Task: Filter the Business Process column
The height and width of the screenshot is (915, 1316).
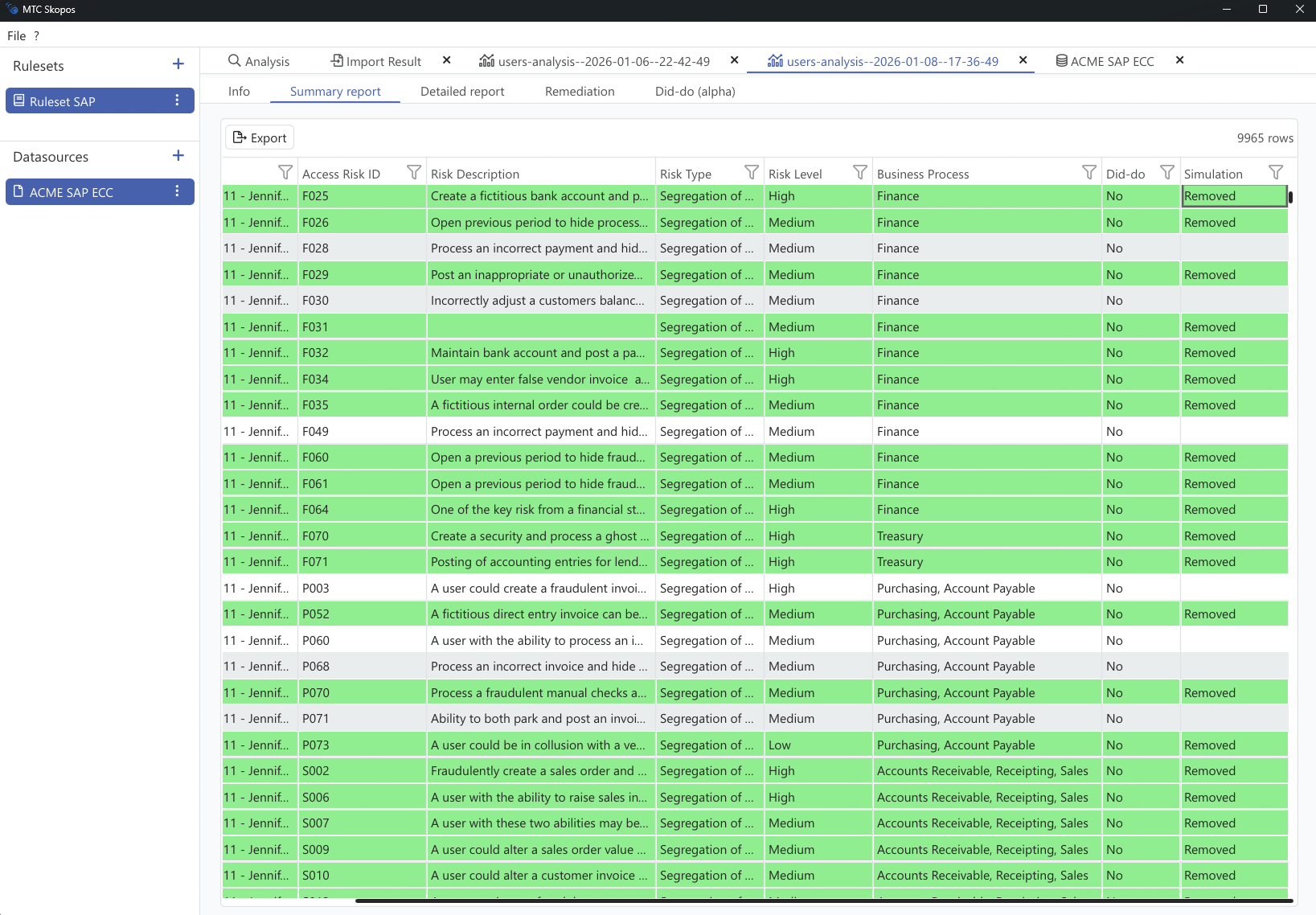Action: (x=1088, y=173)
